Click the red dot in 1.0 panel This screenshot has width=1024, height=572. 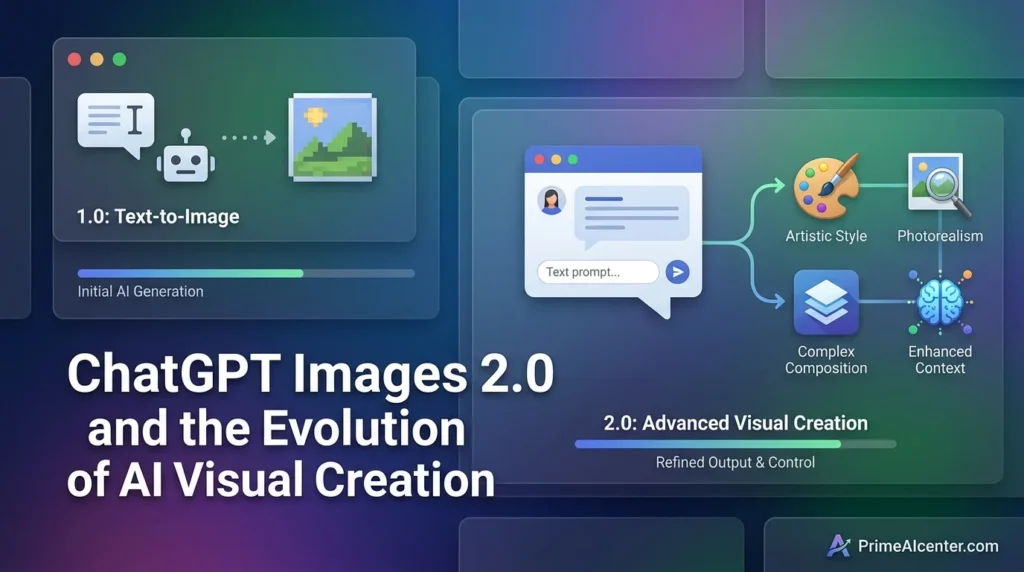[x=74, y=59]
